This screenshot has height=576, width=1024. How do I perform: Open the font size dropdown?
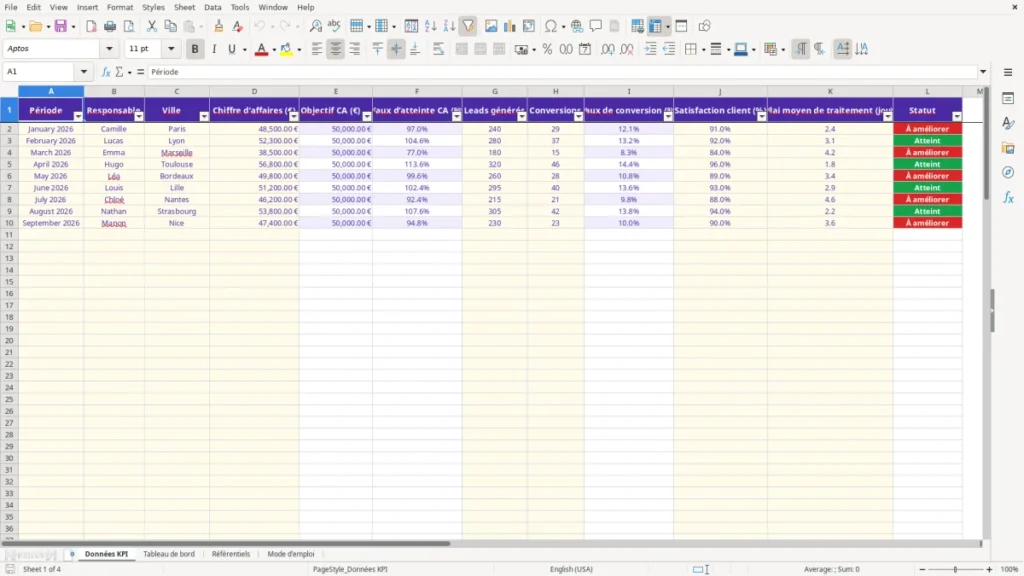(171, 49)
